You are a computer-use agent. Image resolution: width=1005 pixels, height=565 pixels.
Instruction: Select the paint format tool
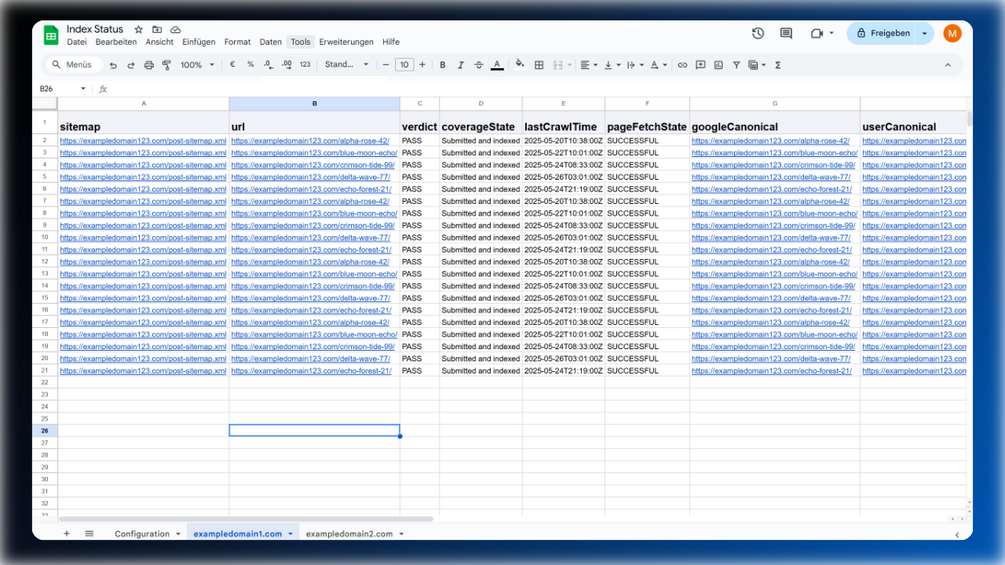[x=167, y=65]
